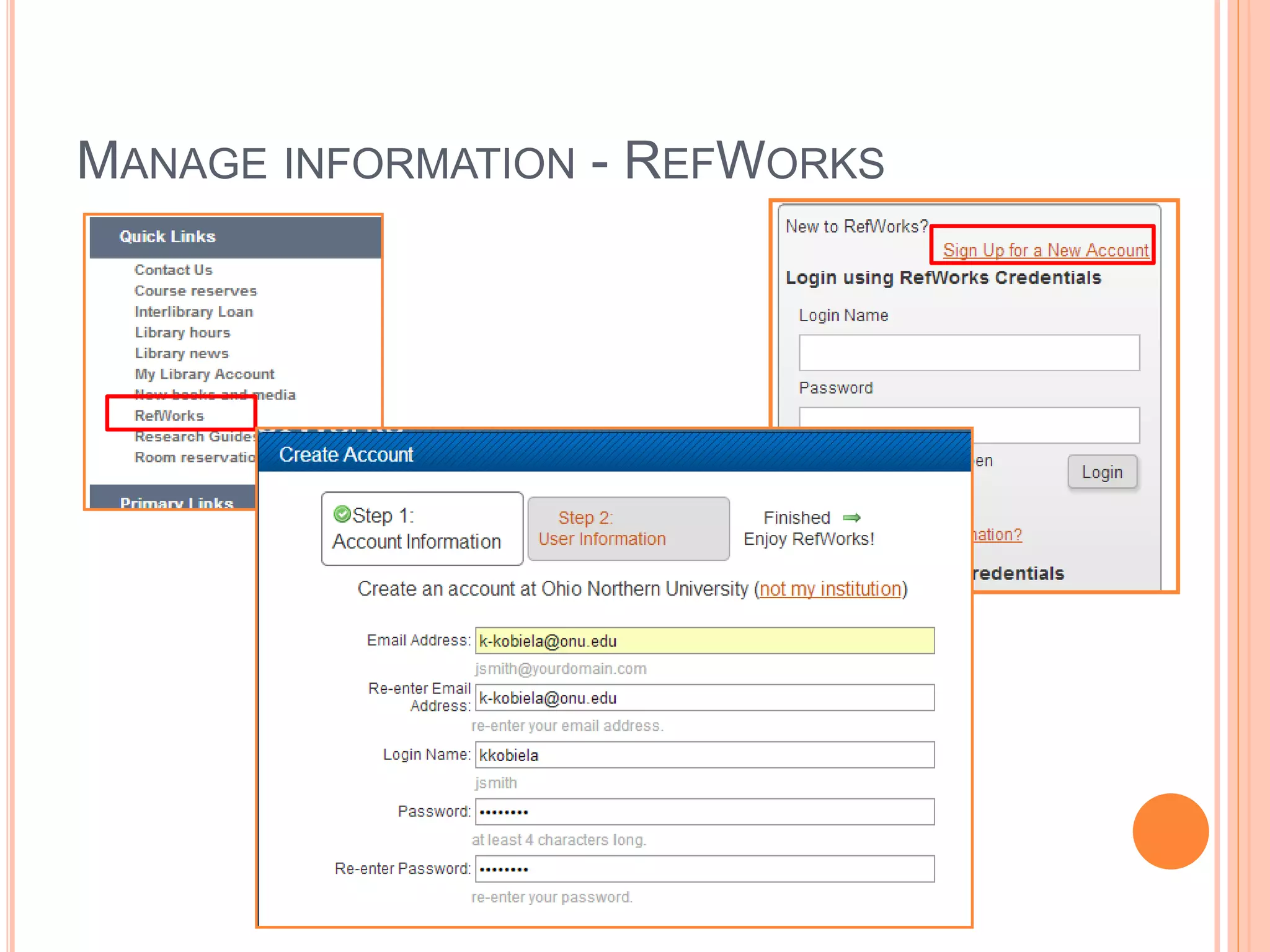
Task: Click the 'Enjoy RefWorks!' text
Action: [x=809, y=539]
